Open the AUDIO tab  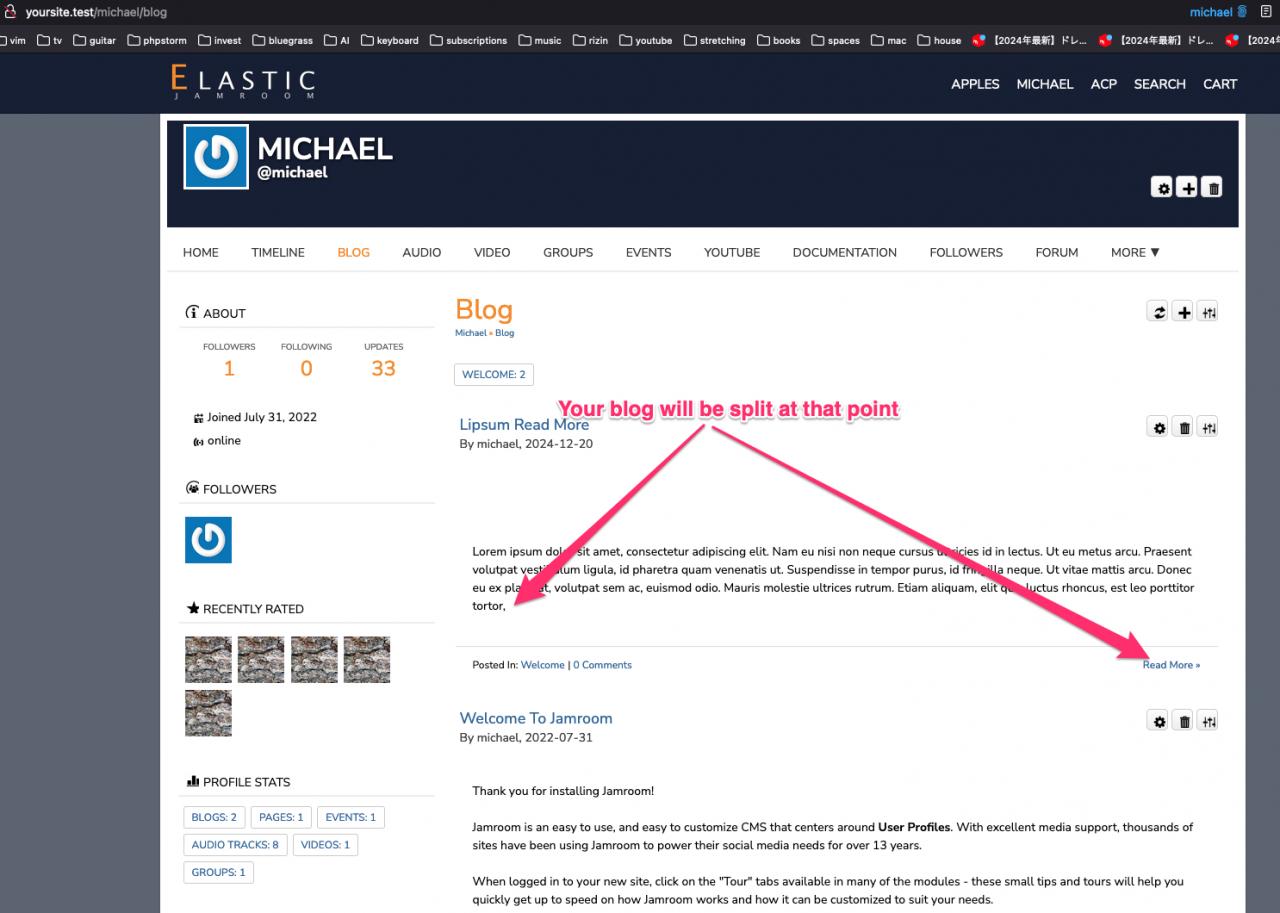coord(422,252)
